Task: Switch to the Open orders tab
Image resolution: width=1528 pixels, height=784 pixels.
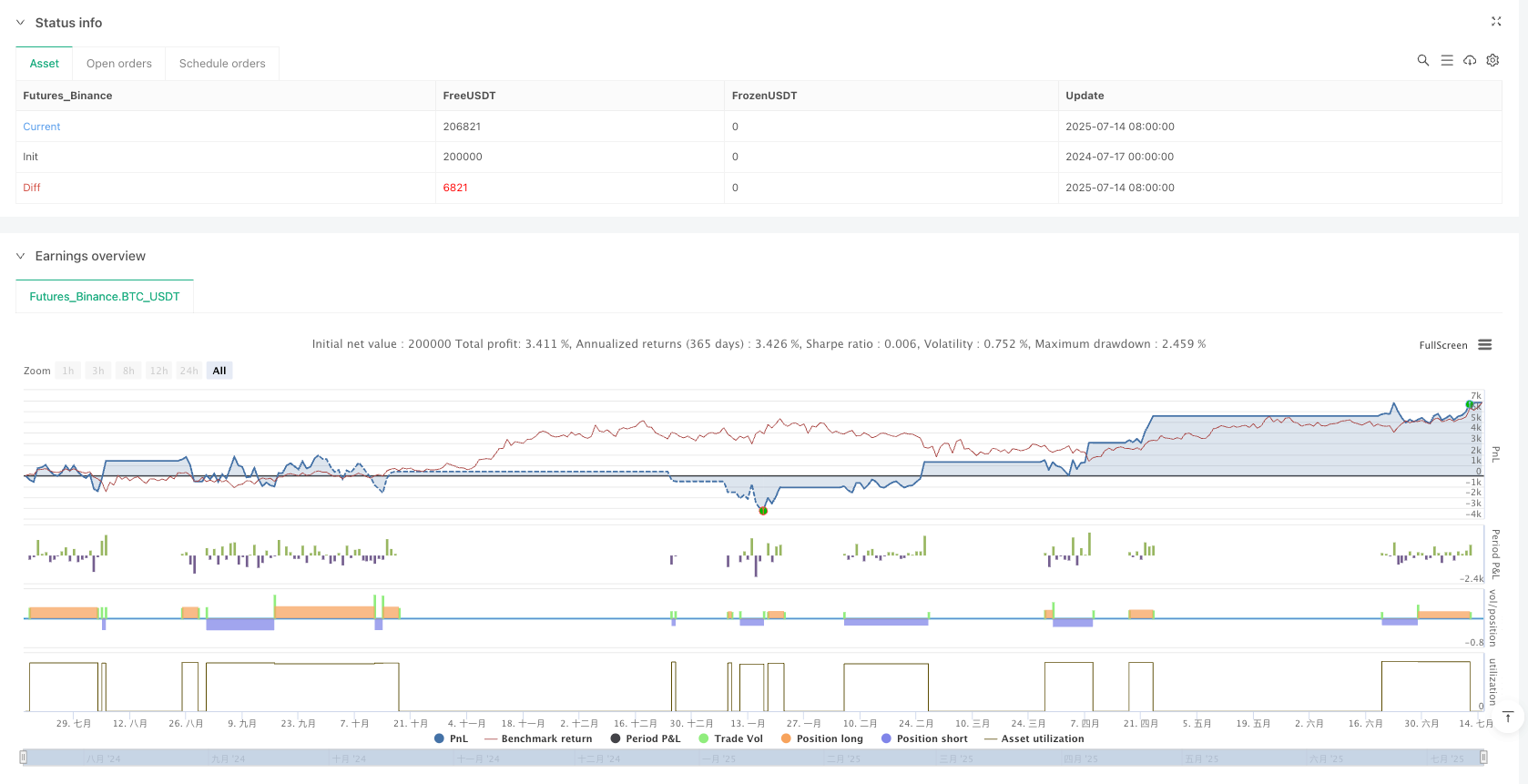Action: pyautogui.click(x=119, y=64)
